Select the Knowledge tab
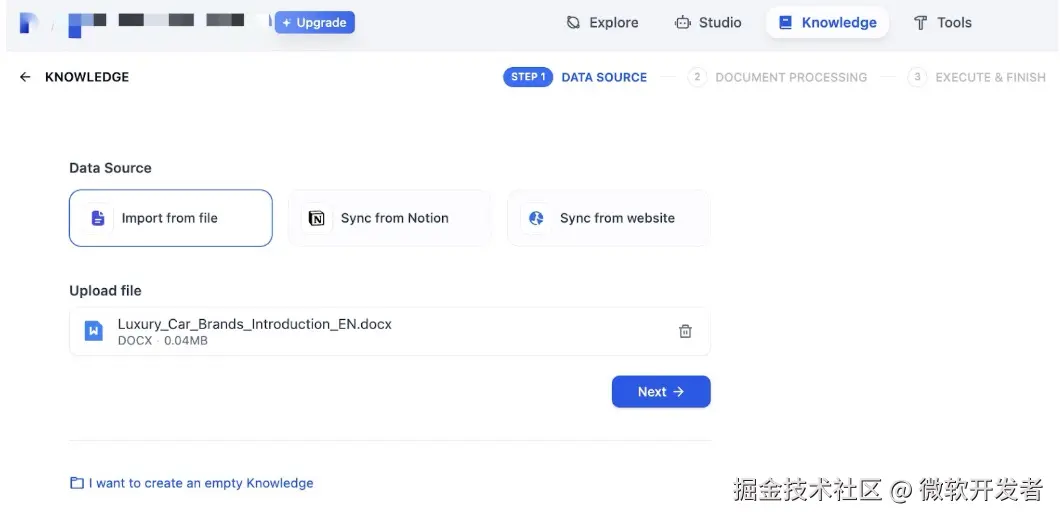This screenshot has width=1060, height=520. [827, 23]
